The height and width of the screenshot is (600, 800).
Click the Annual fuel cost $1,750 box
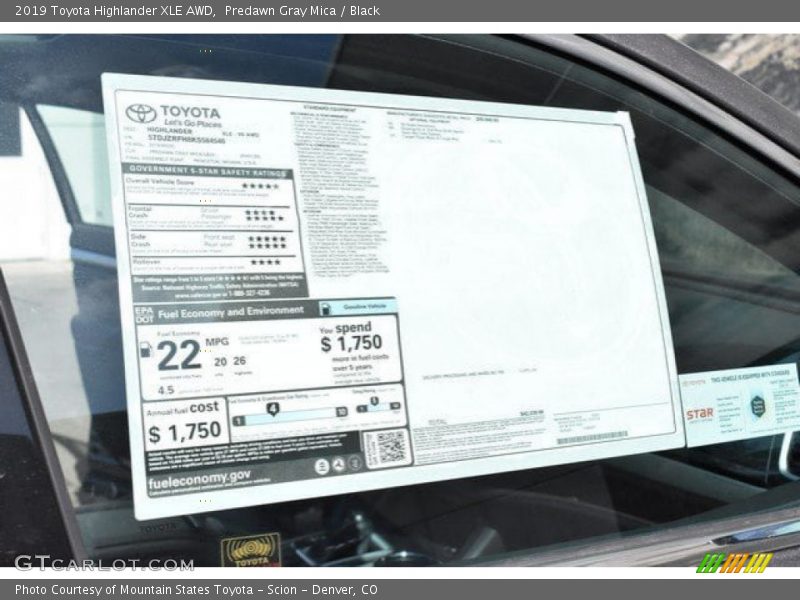[185, 424]
